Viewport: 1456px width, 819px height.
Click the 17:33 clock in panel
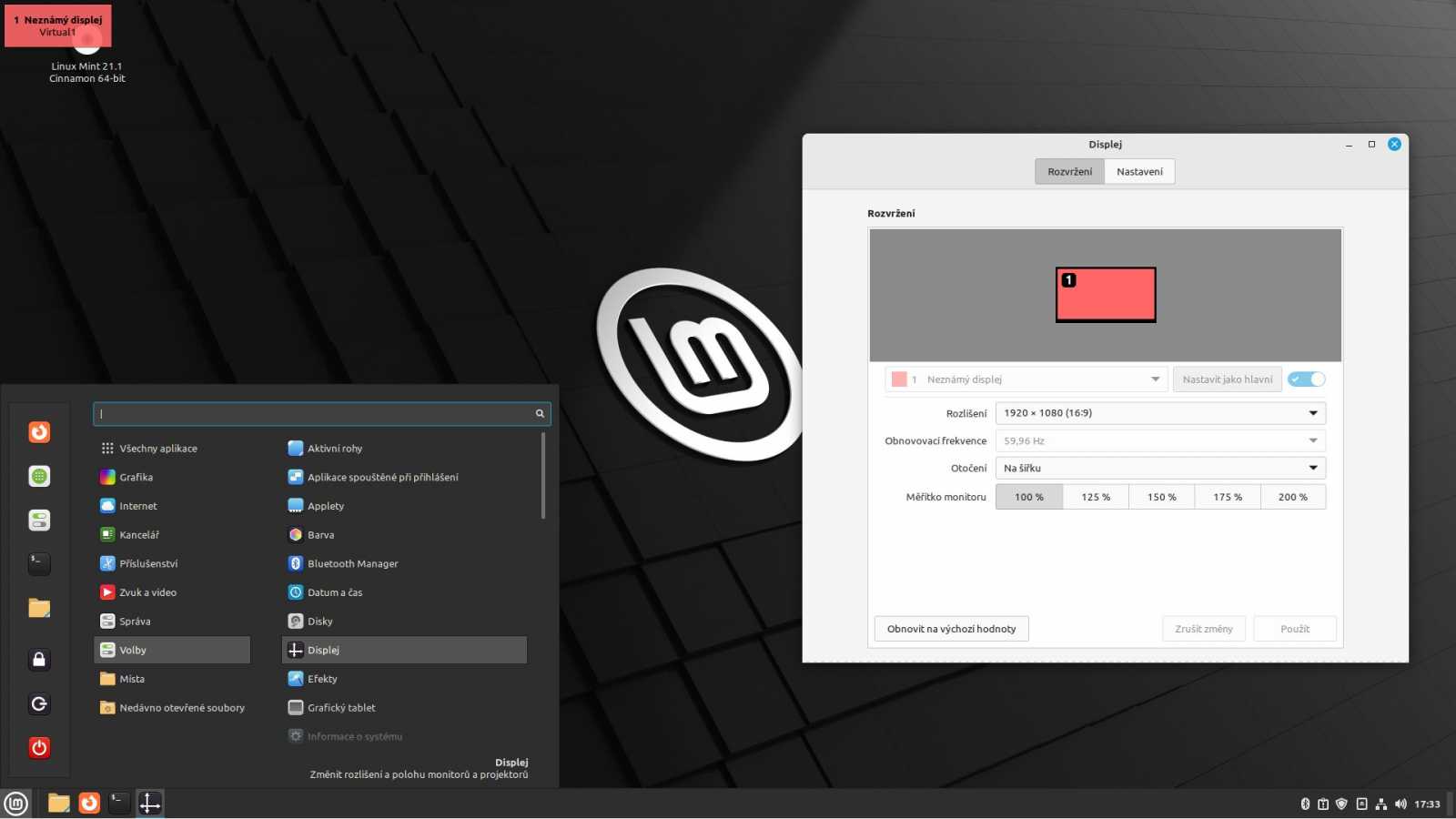pos(1427,804)
